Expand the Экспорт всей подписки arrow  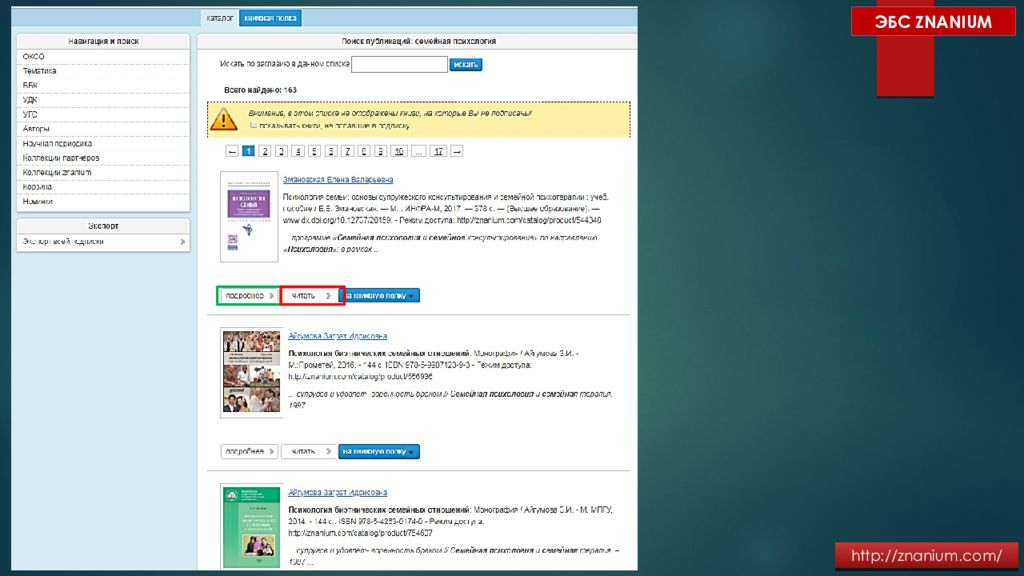(x=183, y=242)
